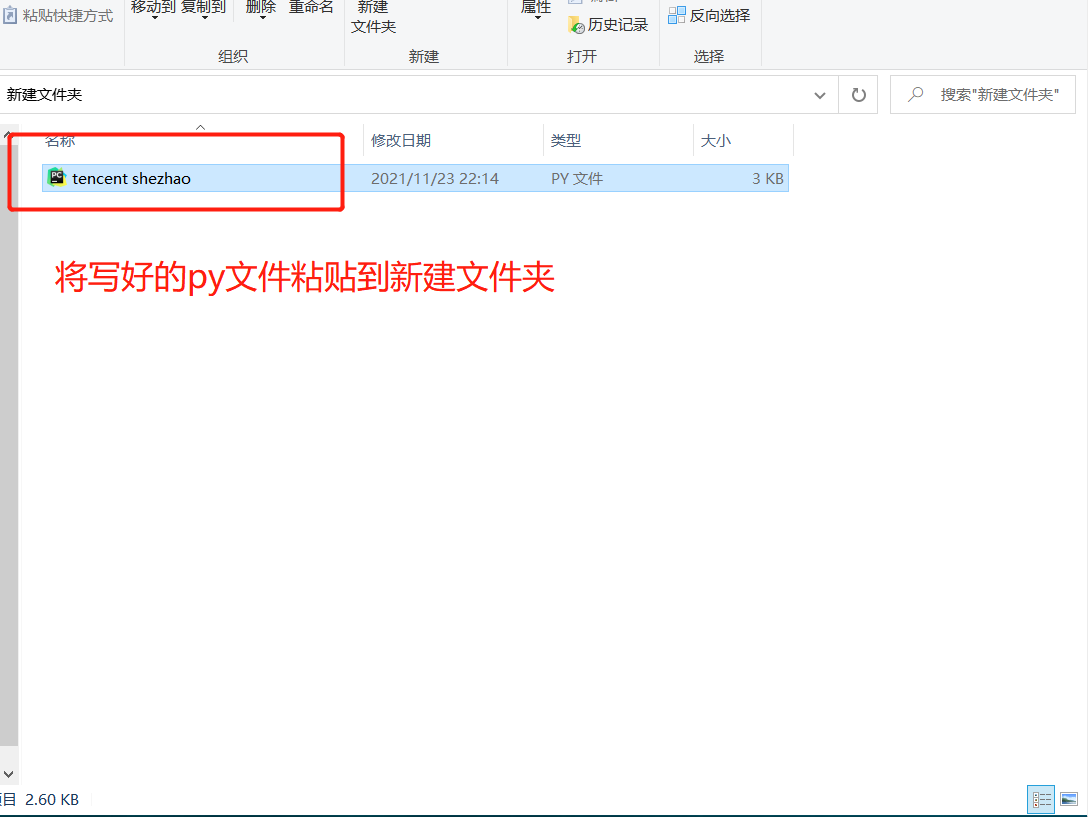Image resolution: width=1088 pixels, height=817 pixels.
Task: Click the Paste shortcut (粘贴快捷方式) button
Action: pos(58,15)
